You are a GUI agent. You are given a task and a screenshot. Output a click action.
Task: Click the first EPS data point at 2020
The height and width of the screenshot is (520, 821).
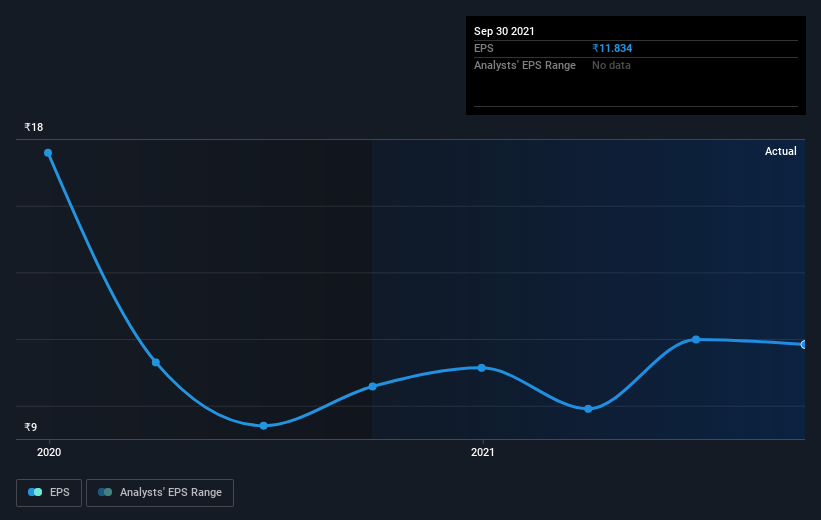48,153
